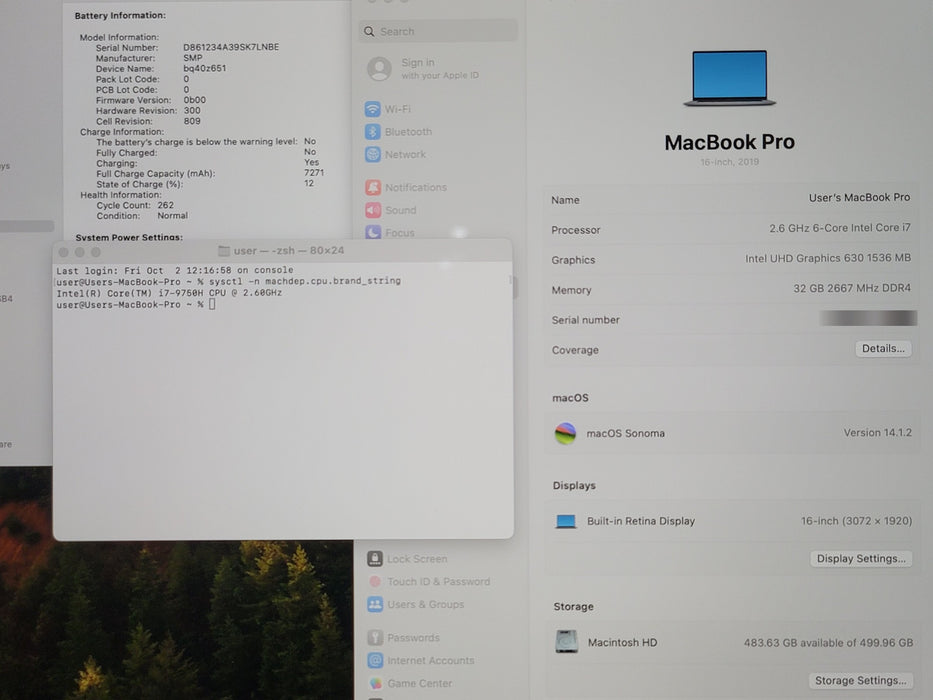The width and height of the screenshot is (933, 700).
Task: Click the Built-in Retina Display icon
Action: [x=565, y=521]
